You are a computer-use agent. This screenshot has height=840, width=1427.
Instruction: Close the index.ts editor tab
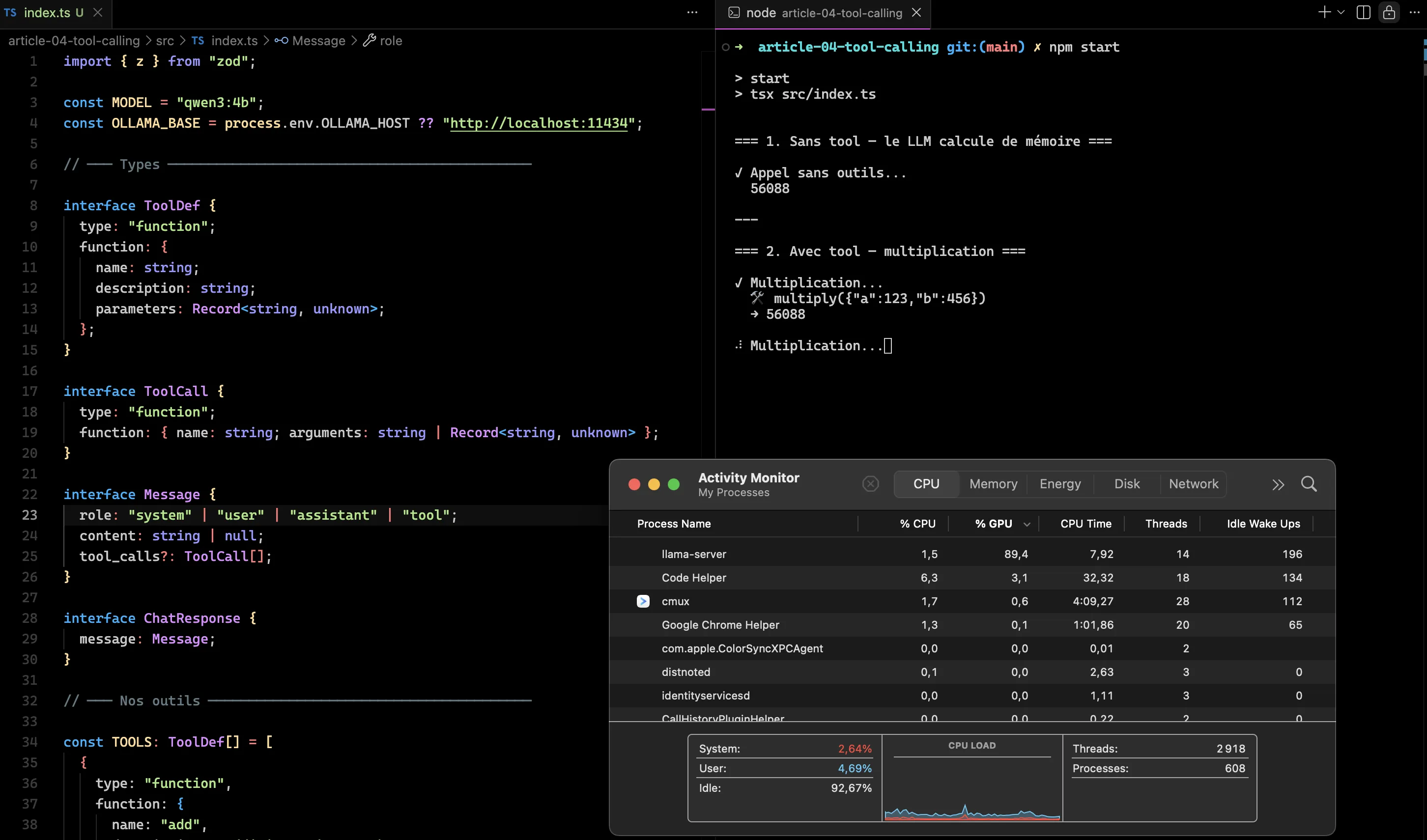click(98, 12)
